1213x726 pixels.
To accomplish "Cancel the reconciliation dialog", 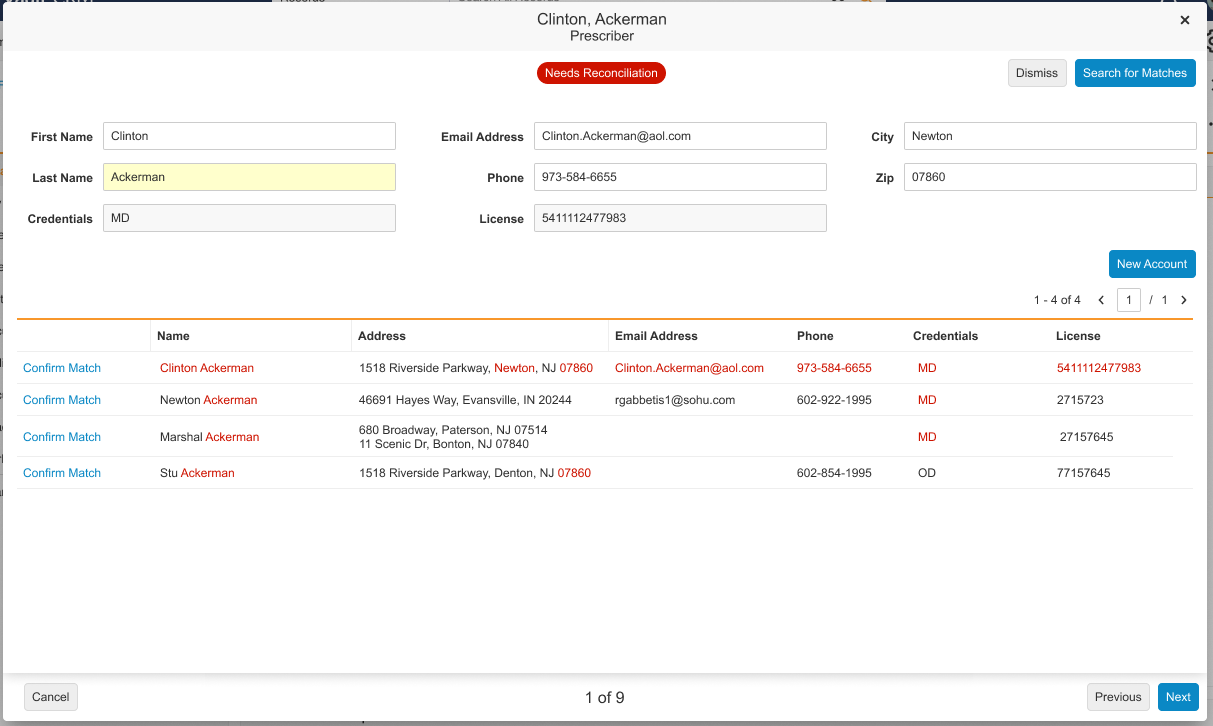I will (51, 697).
